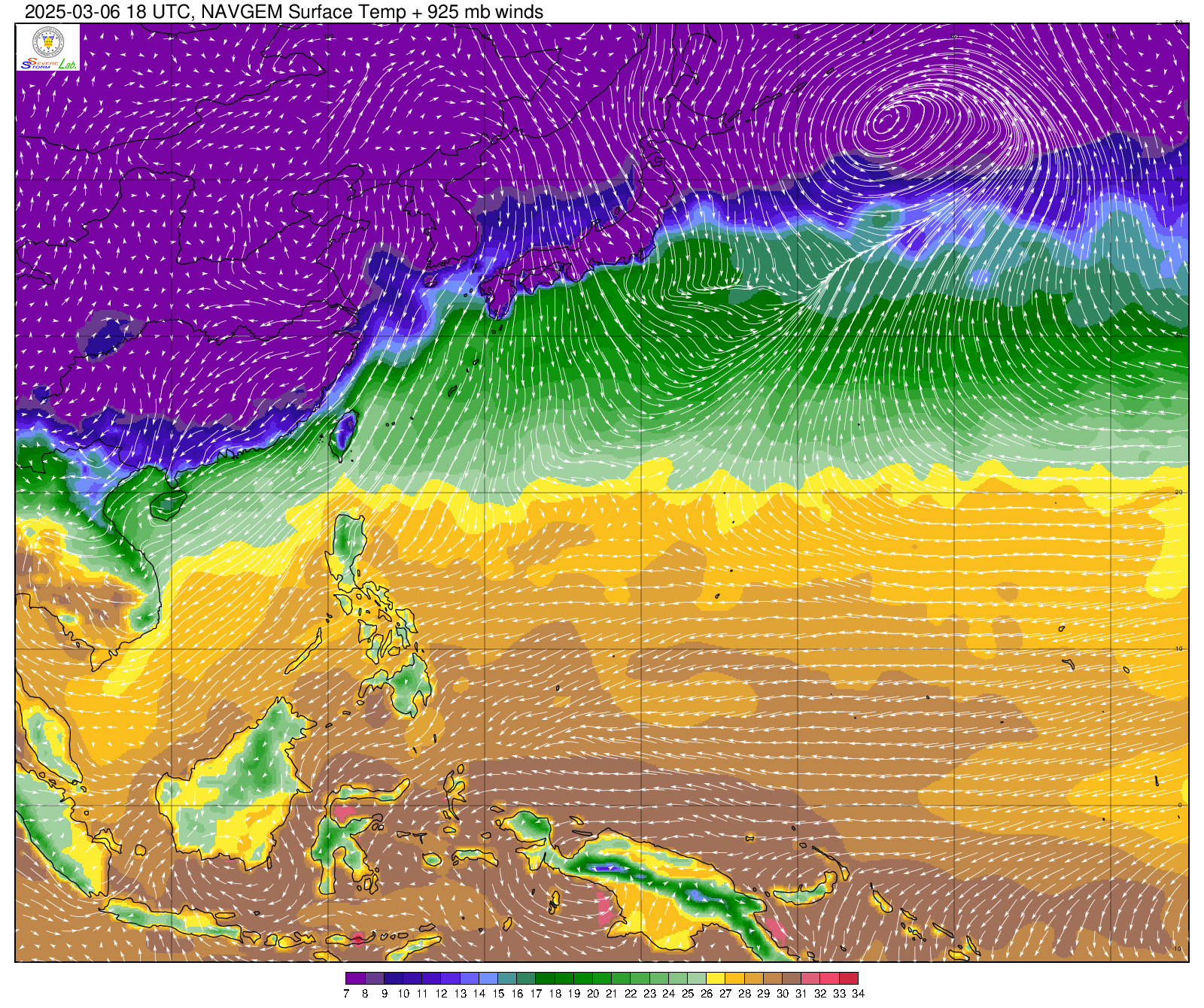
Task: Click the legend label '28'
Action: pos(745,994)
